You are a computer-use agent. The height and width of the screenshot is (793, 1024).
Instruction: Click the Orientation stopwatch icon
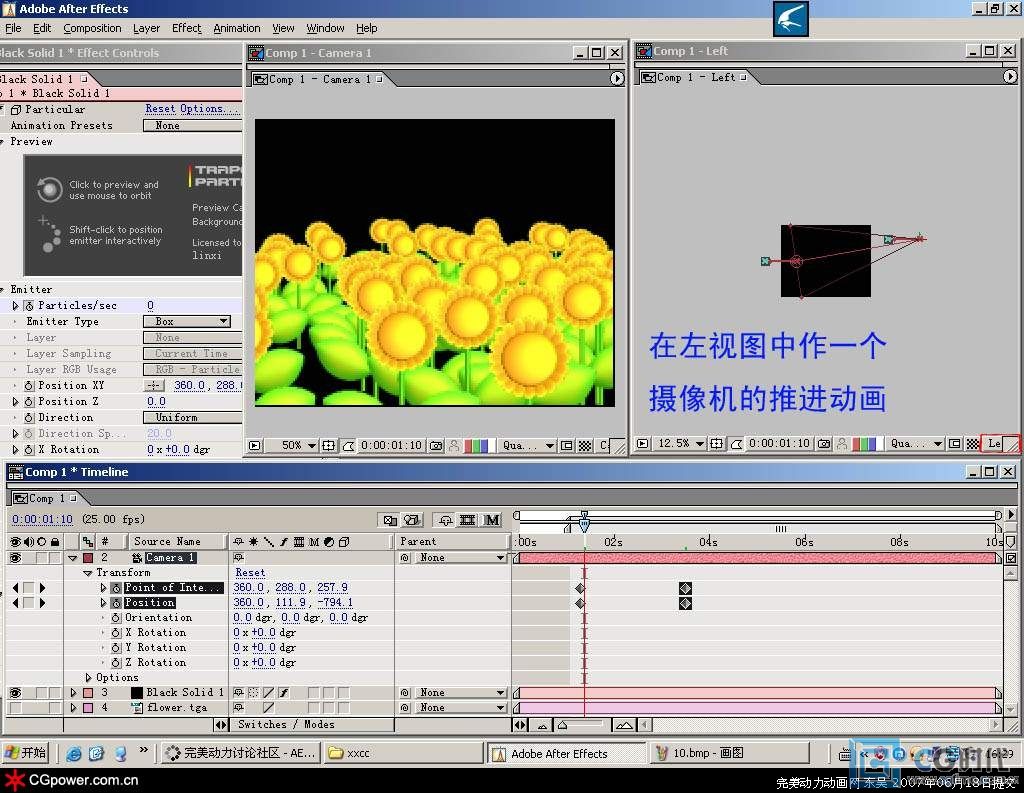[116, 618]
